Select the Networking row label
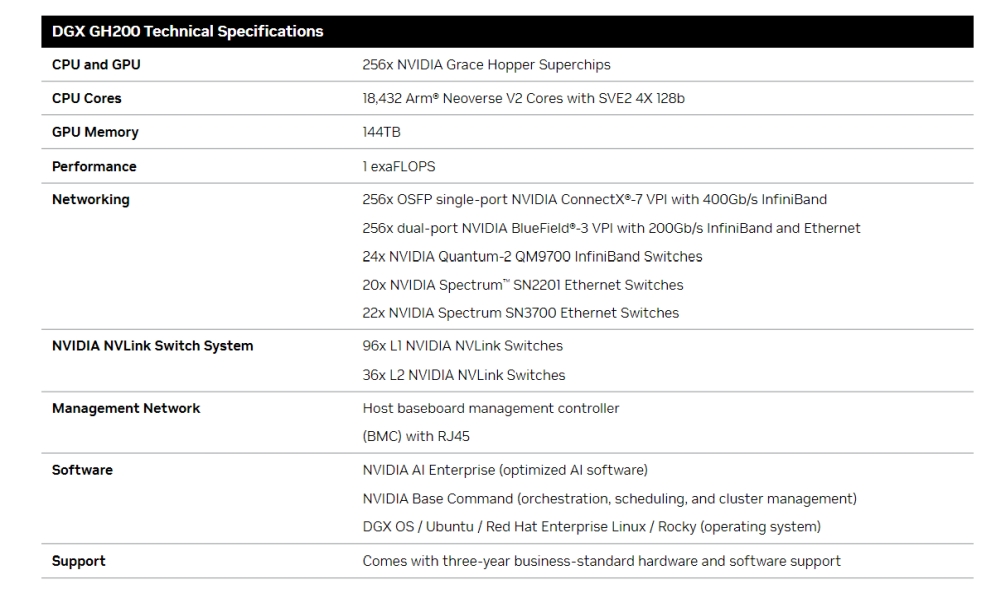This screenshot has width=1000, height=594. click(80, 199)
